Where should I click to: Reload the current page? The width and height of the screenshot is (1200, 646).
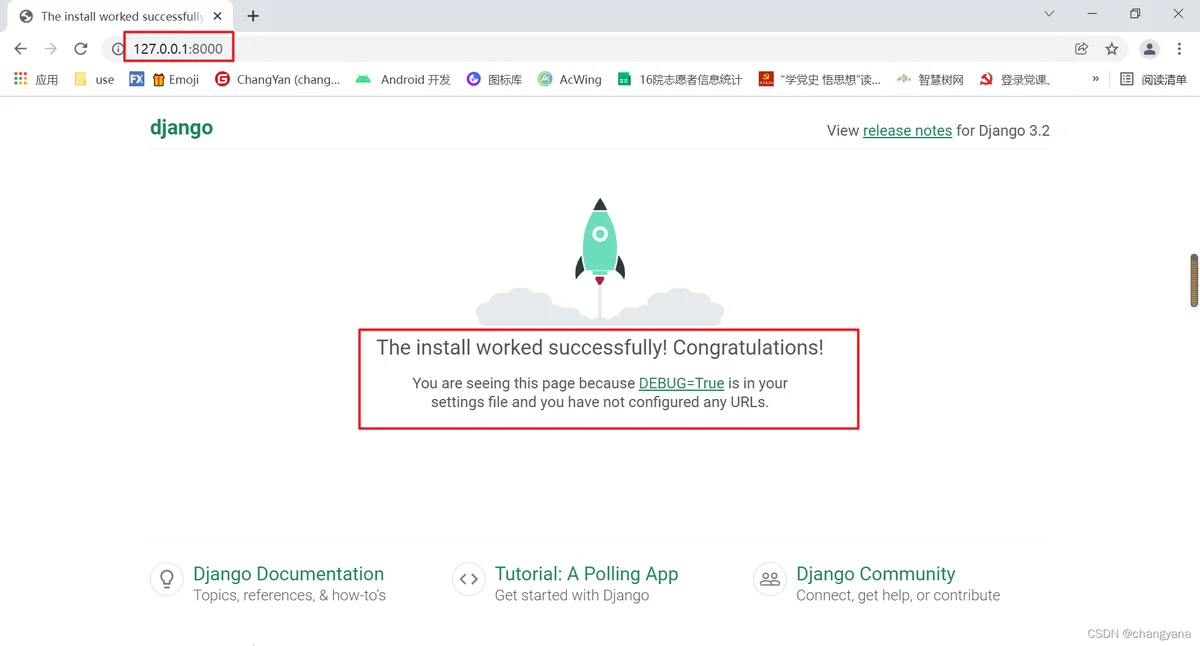pos(81,48)
